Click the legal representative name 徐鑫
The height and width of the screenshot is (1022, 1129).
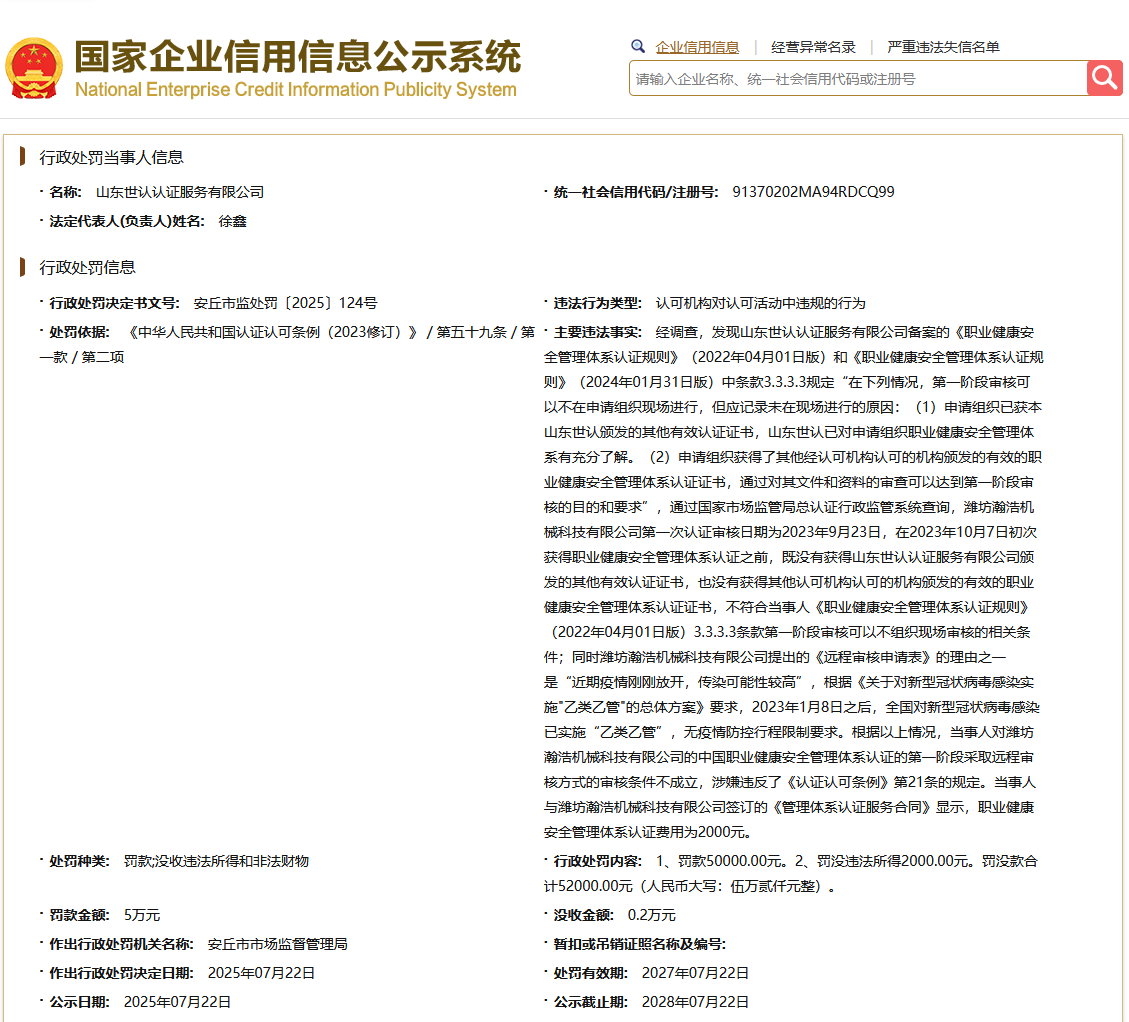click(x=233, y=221)
